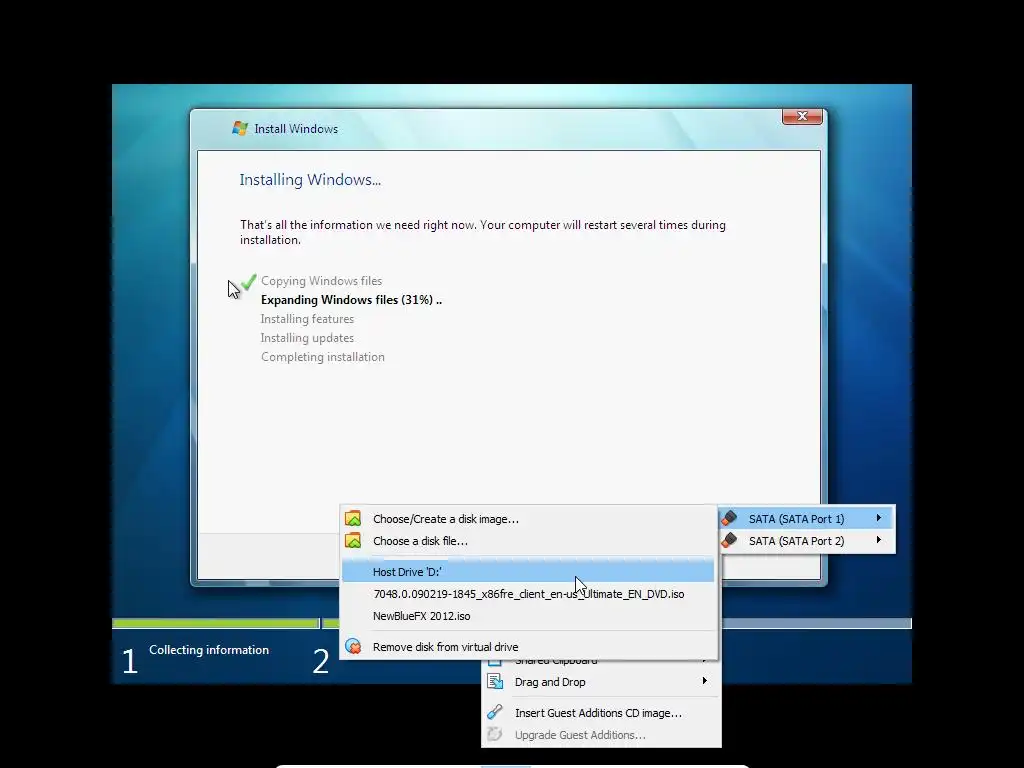1024x768 pixels.
Task: Click 'Remove disk from virtual drive'
Action: click(x=528, y=647)
